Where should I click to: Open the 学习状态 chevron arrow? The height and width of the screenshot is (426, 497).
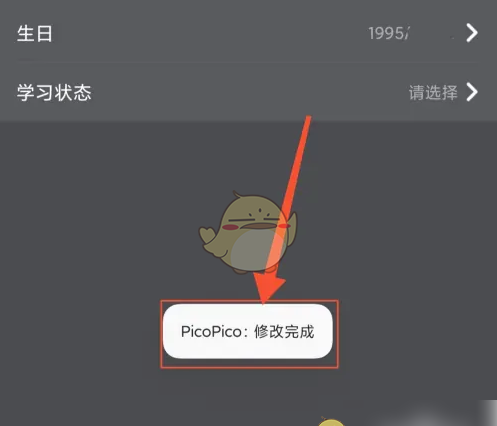point(472,92)
